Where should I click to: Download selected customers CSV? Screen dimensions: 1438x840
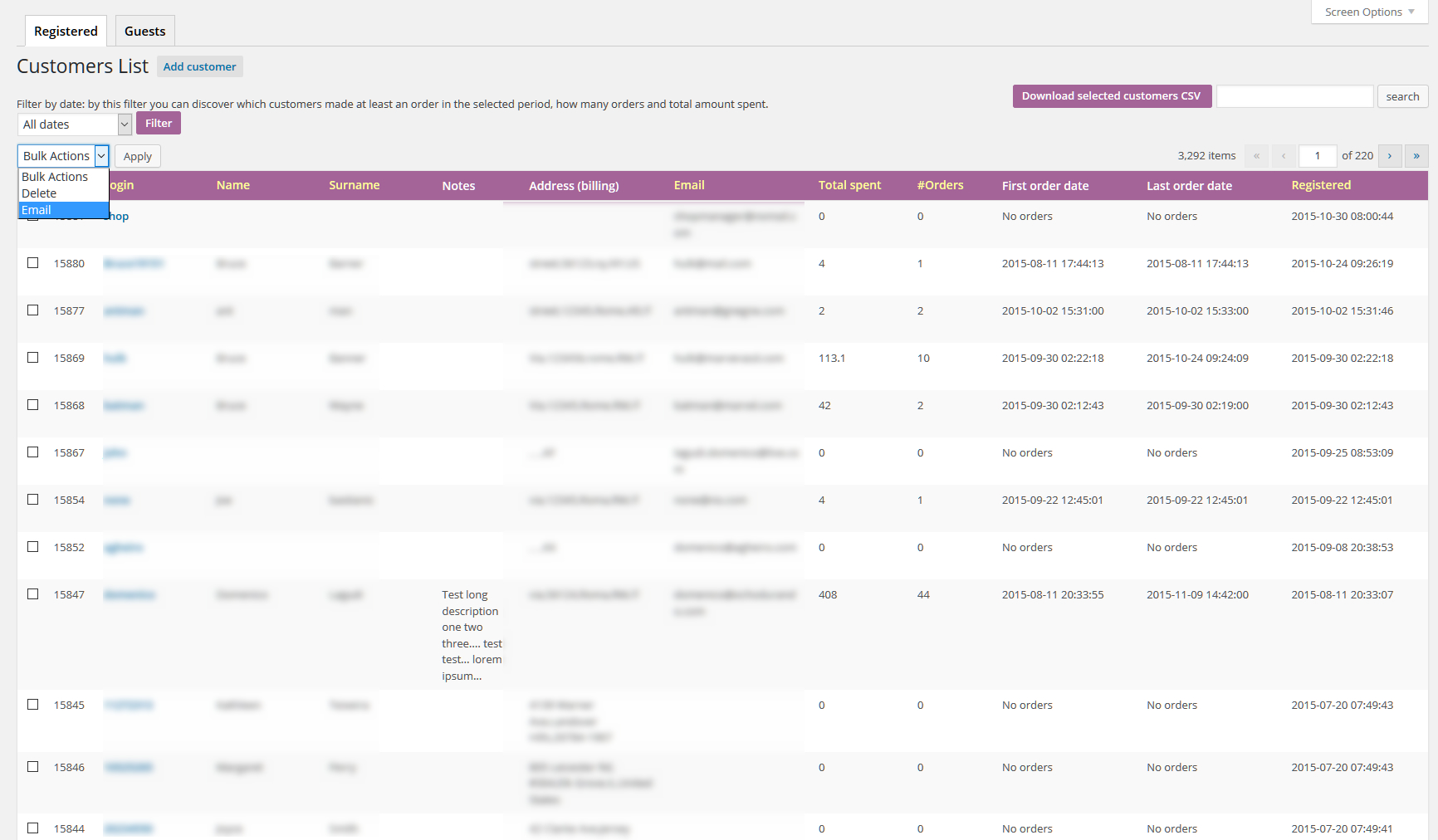[1111, 96]
